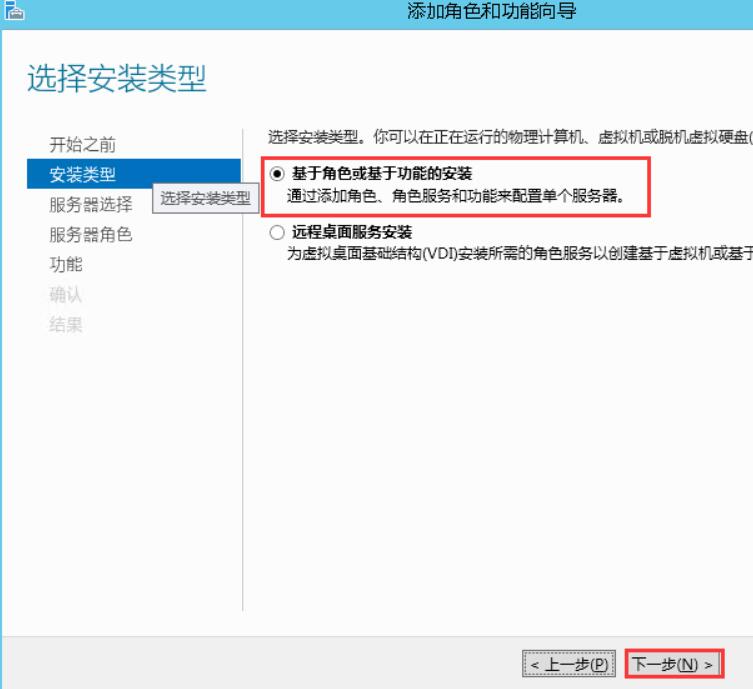The height and width of the screenshot is (689, 753).
Task: Click the wizard icon in the title bar
Action: click(x=14, y=10)
